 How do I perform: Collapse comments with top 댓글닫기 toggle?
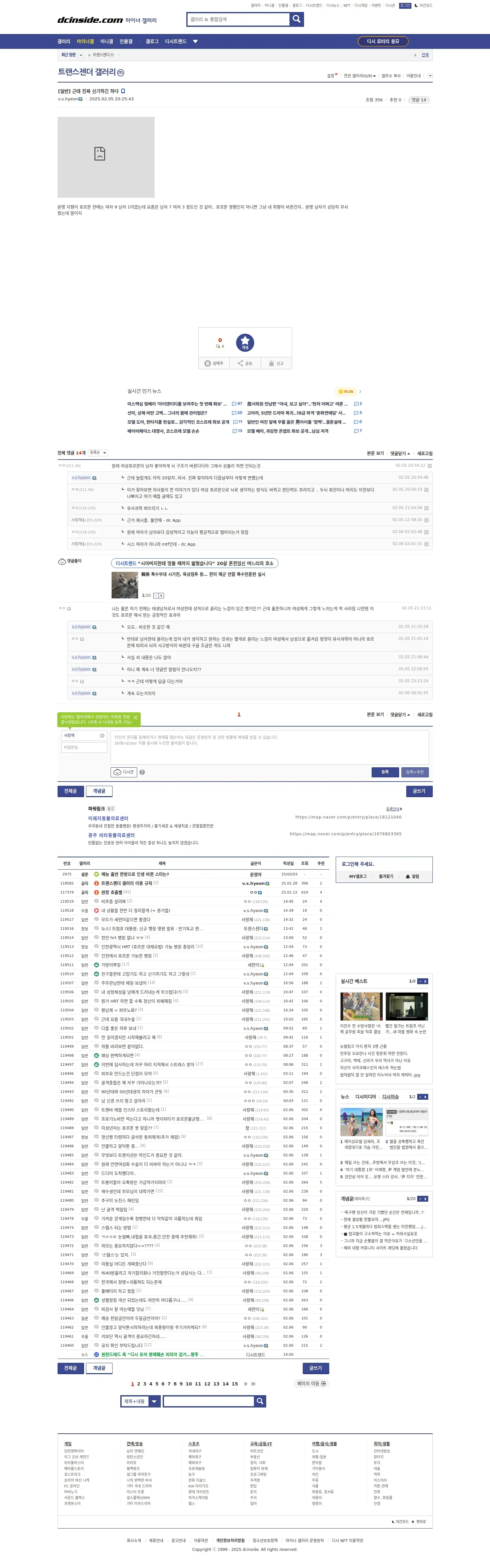pyautogui.click(x=400, y=453)
